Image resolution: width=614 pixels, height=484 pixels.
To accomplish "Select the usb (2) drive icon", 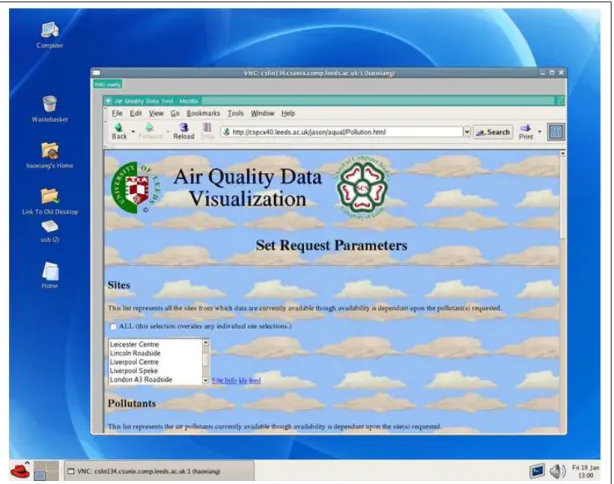I will pyautogui.click(x=50, y=226).
